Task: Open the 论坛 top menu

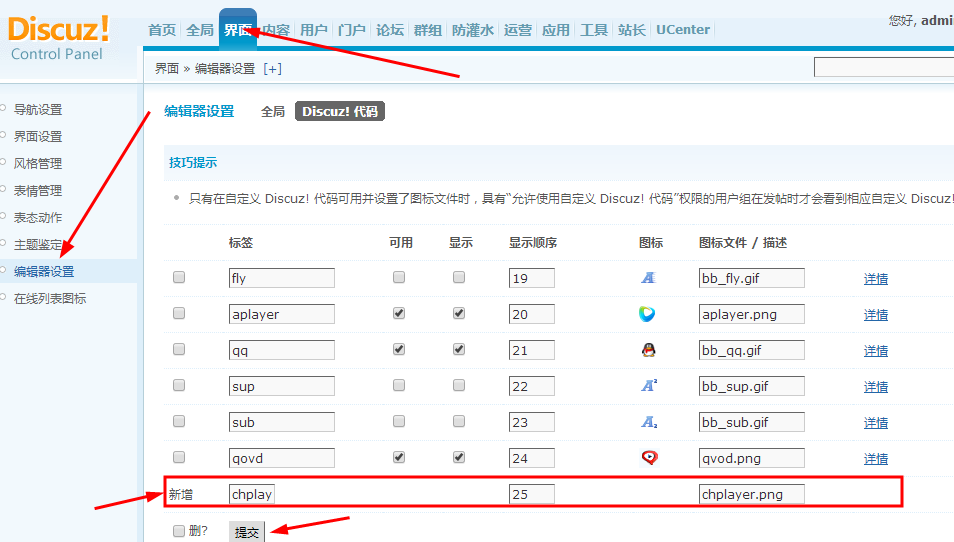Action: [390, 30]
